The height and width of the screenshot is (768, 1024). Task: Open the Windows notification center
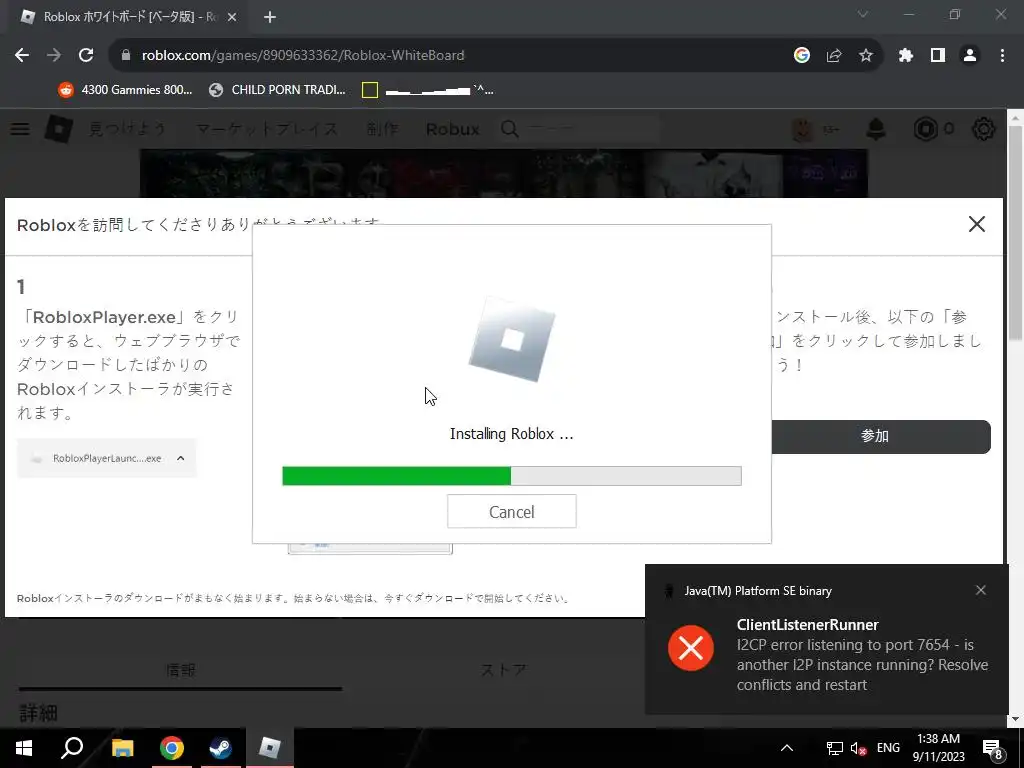(993, 748)
